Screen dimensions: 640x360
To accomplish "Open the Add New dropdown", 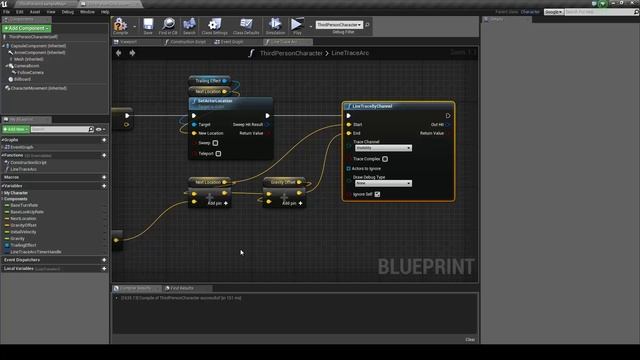I will (16, 129).
